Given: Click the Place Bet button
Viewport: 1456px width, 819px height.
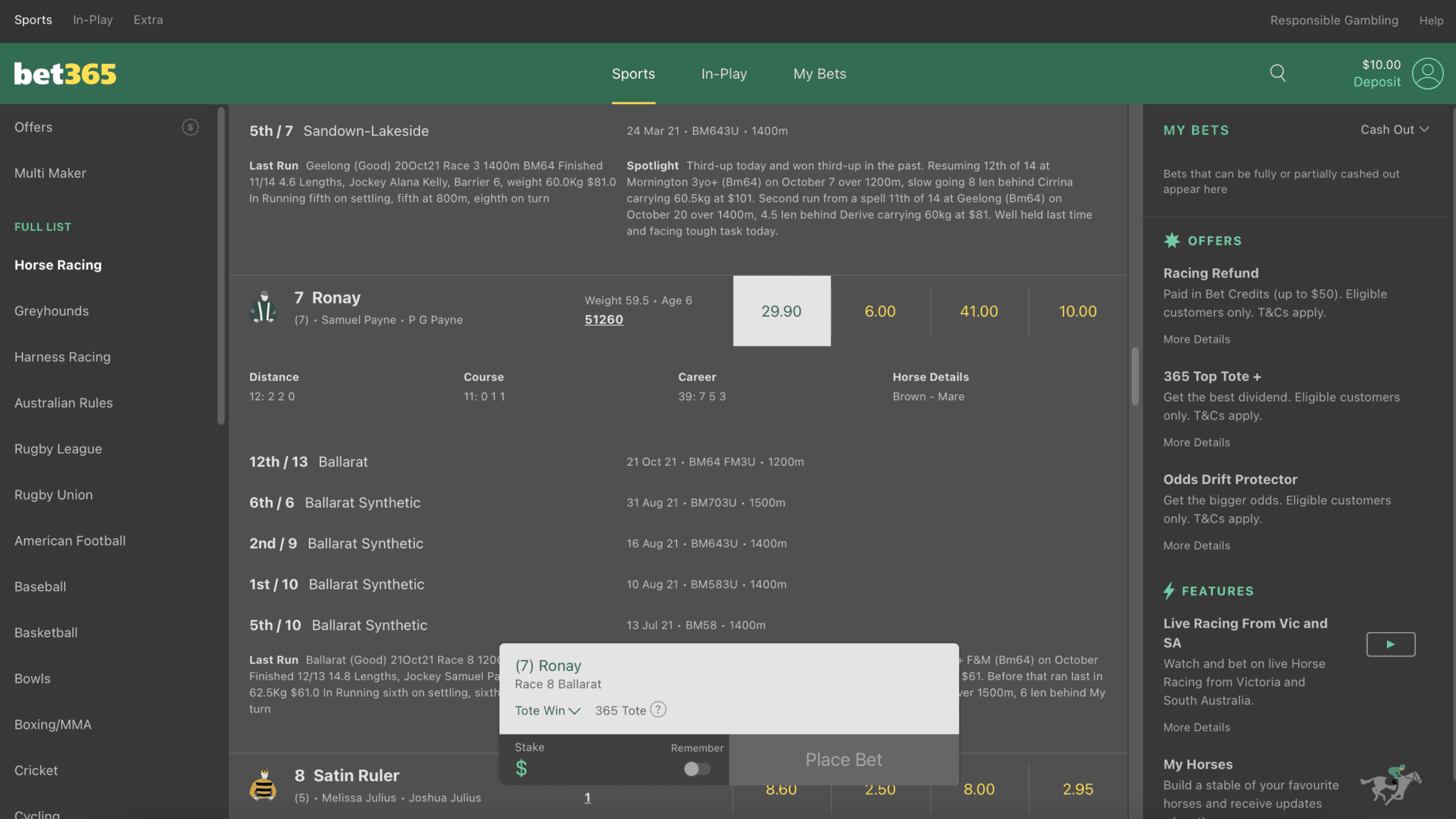Looking at the screenshot, I should (x=844, y=759).
